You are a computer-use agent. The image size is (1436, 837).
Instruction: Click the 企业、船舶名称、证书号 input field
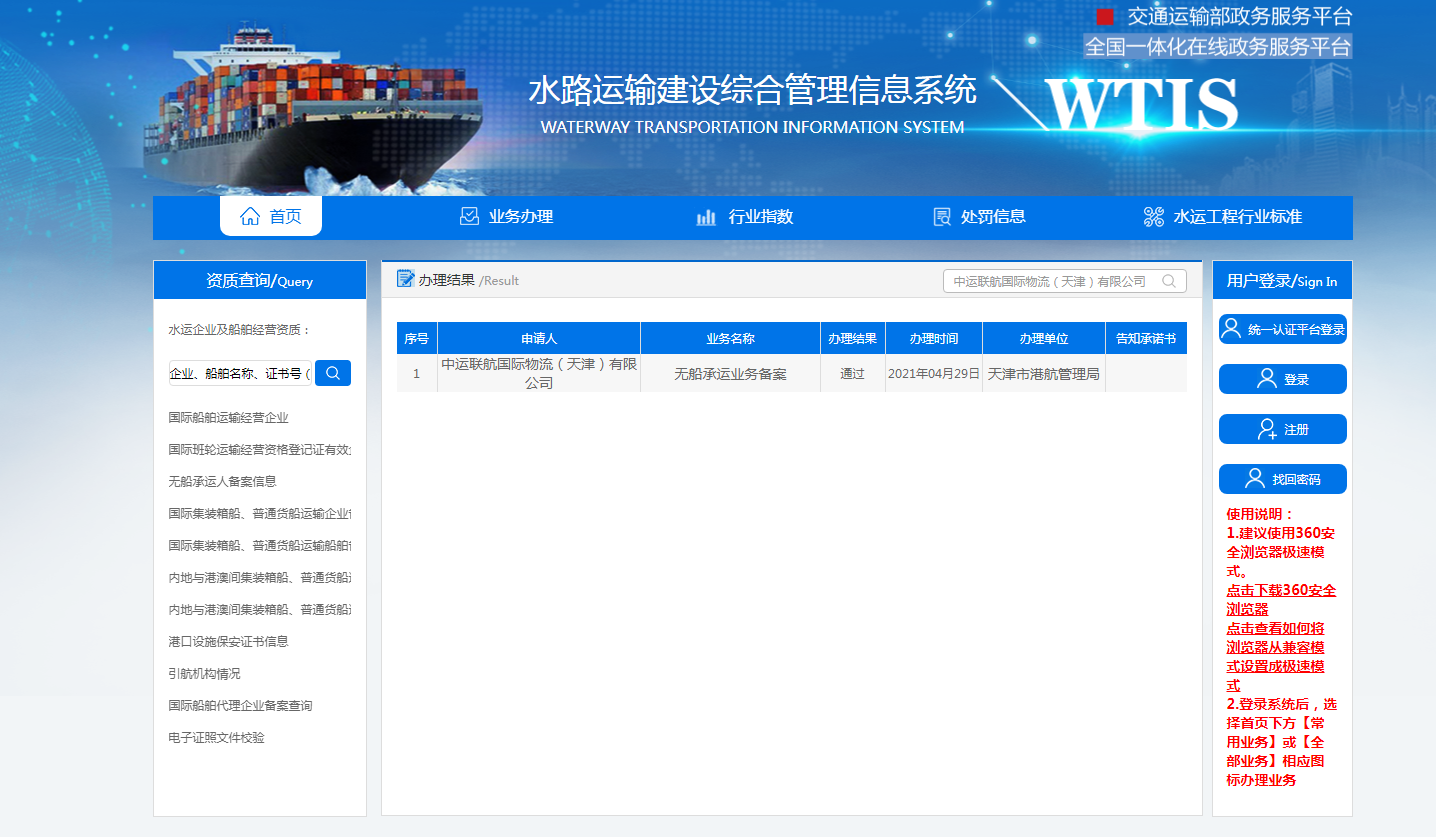(x=240, y=372)
